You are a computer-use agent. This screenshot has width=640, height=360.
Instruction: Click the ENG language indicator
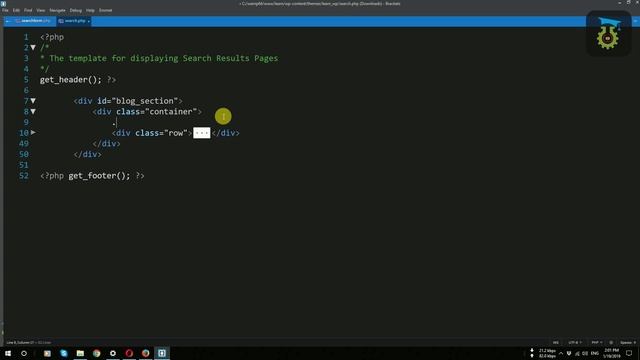point(595,353)
